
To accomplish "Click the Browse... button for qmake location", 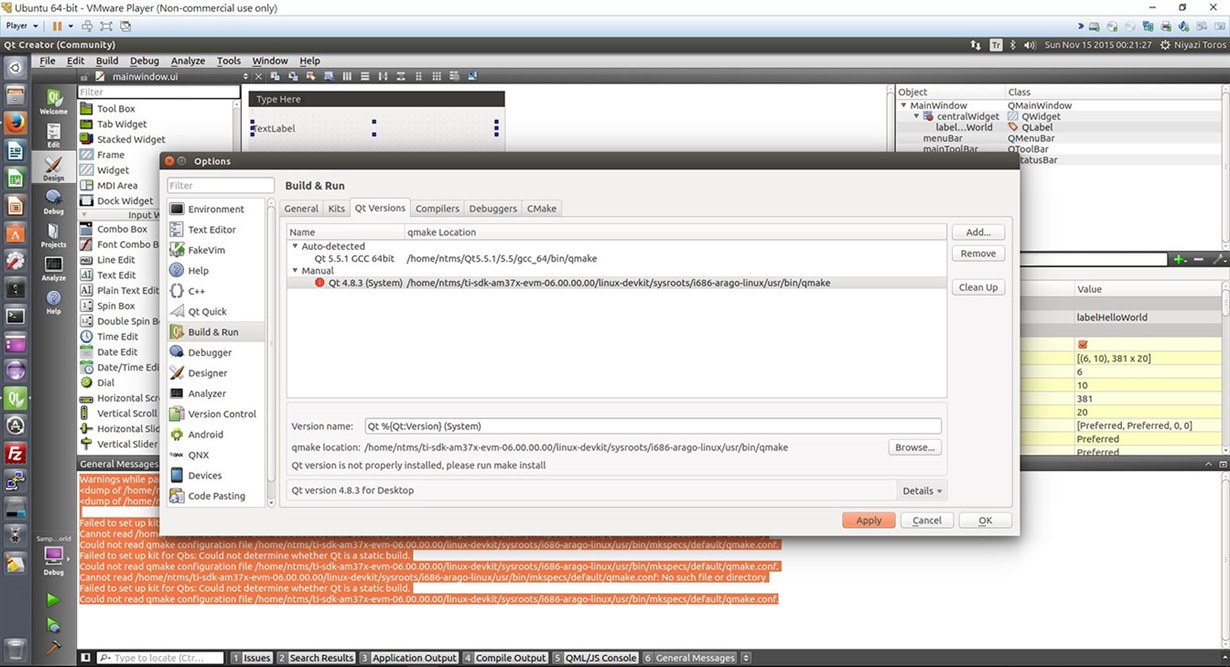I will [915, 447].
